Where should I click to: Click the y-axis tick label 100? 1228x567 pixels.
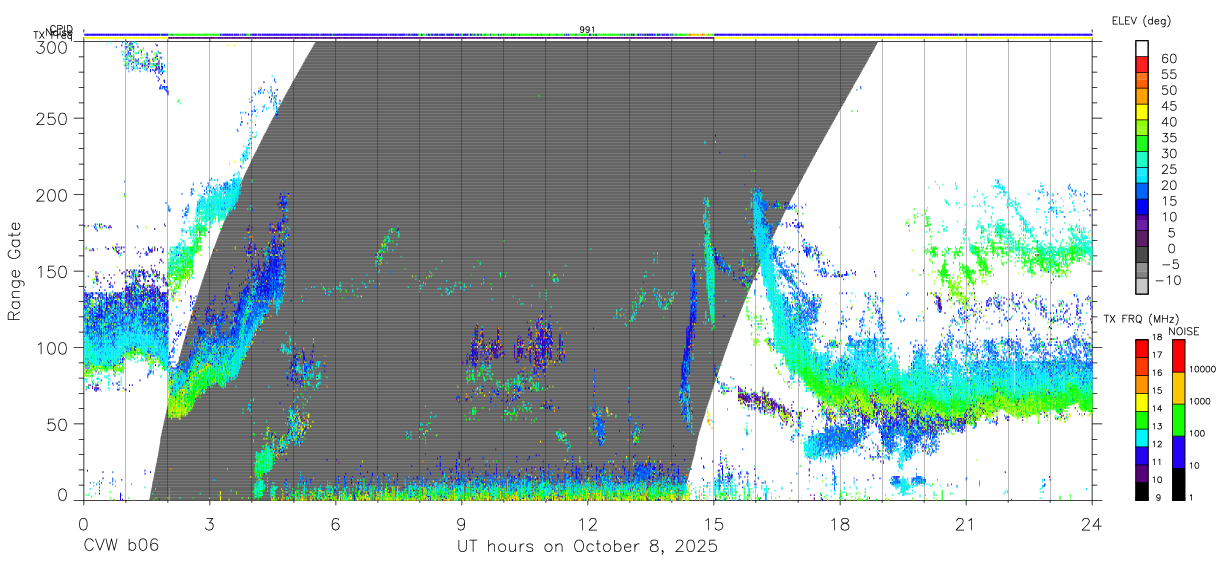[53, 348]
